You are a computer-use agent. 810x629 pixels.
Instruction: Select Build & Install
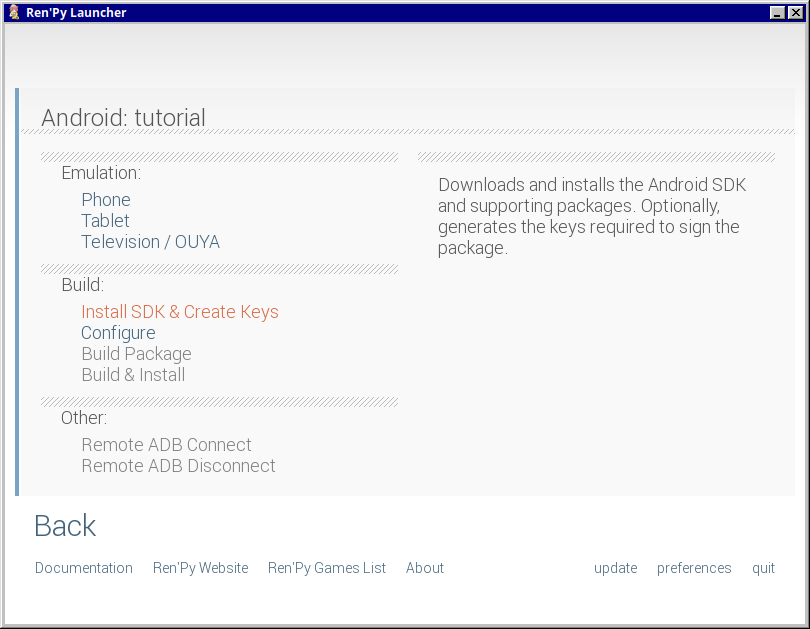click(x=133, y=375)
